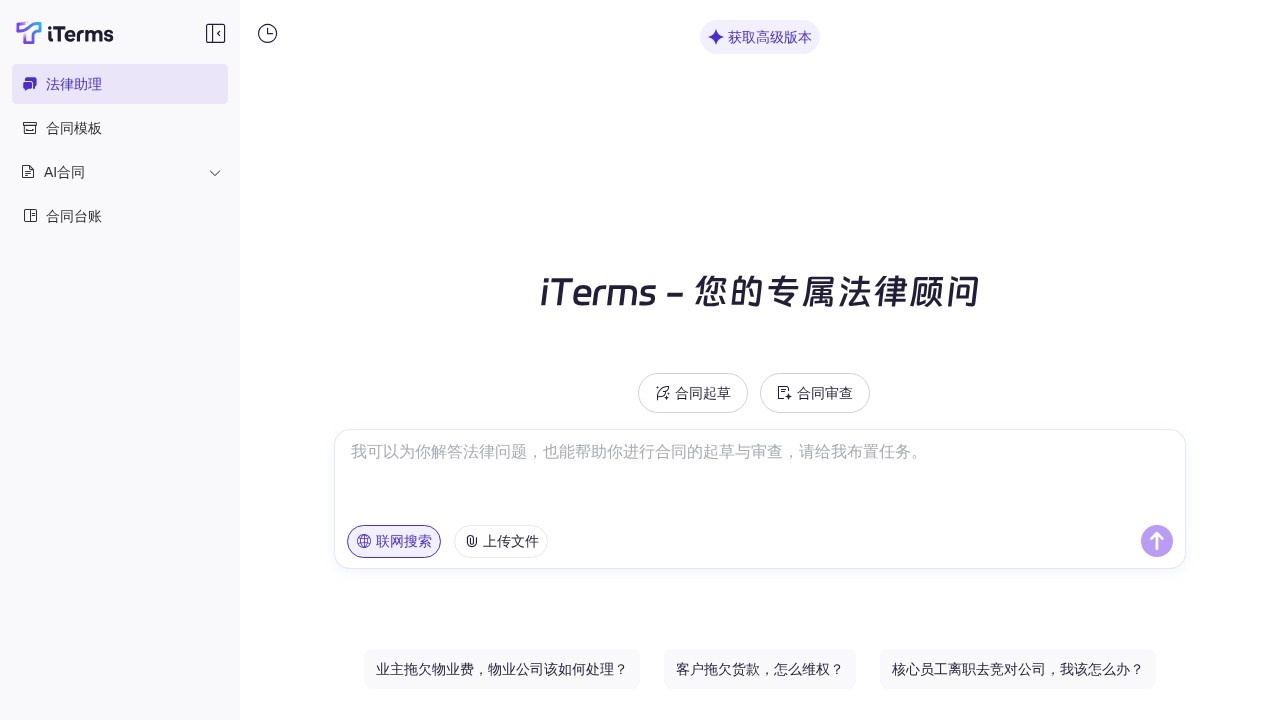
Task: Click the 合同模板 template icon
Action: click(x=30, y=128)
